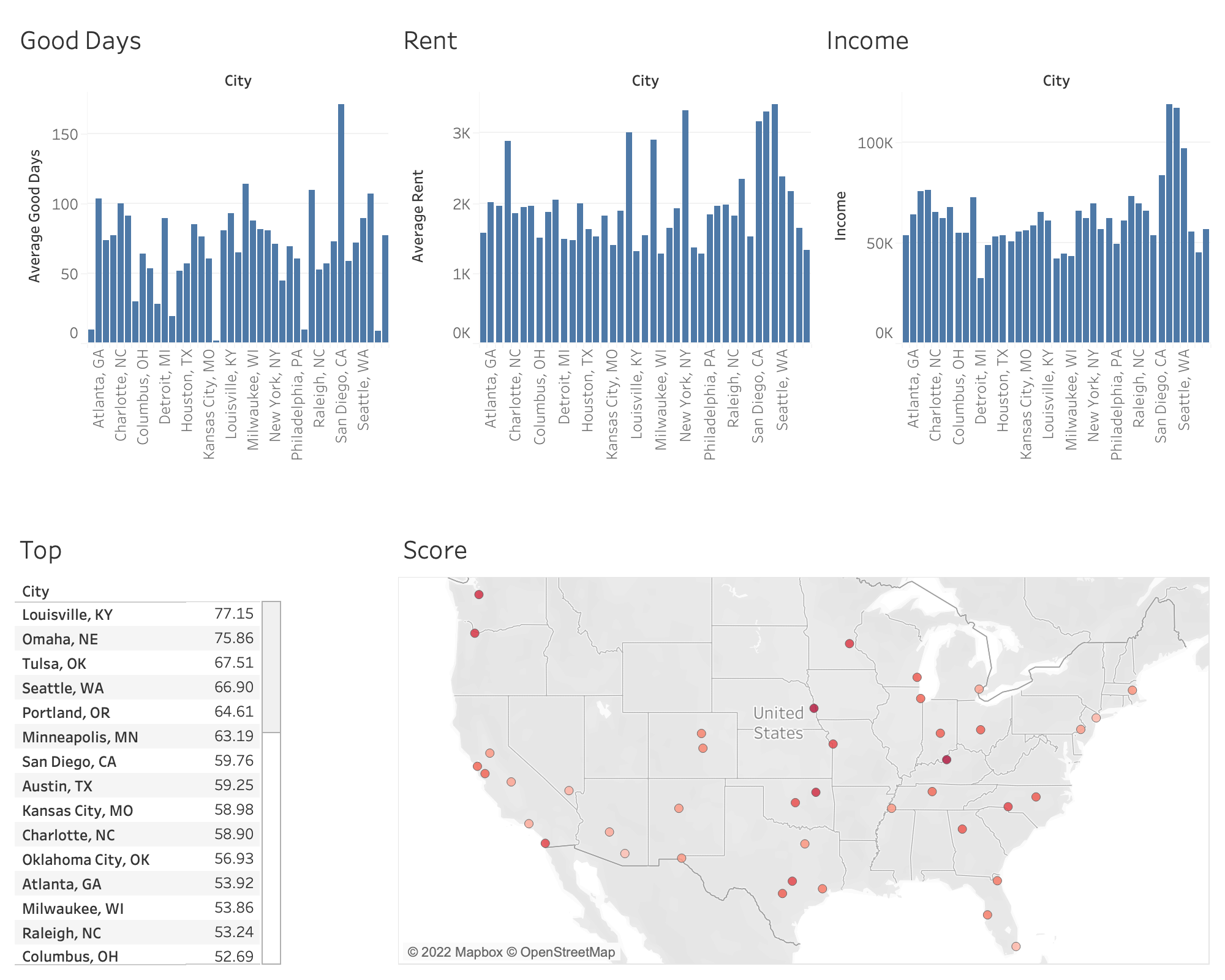Select the Boston dot on the map
1225x980 pixels.
pos(1133,690)
